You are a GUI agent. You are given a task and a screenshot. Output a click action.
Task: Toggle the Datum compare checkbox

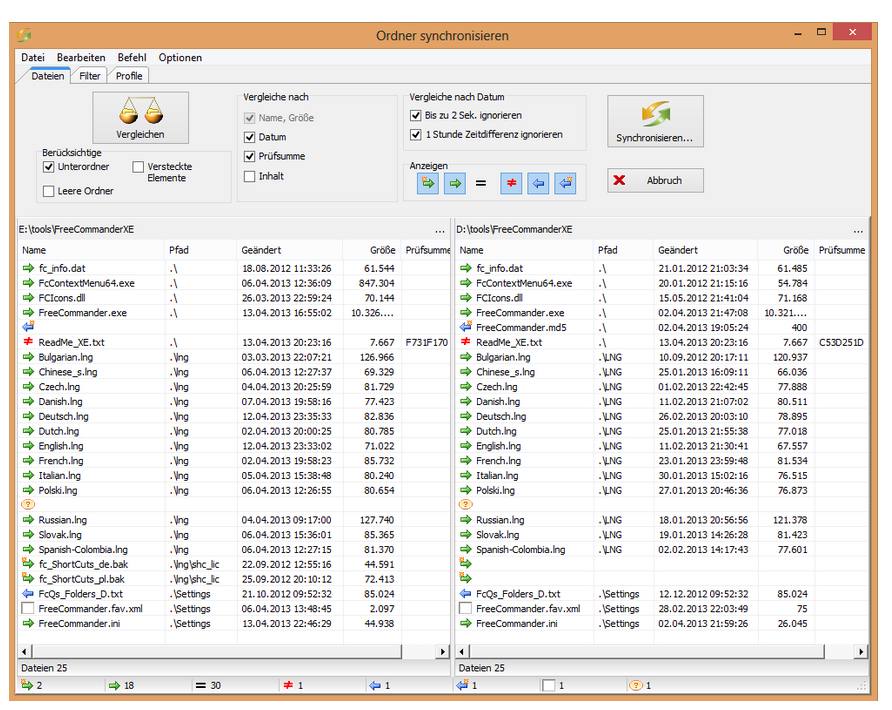coord(249,137)
